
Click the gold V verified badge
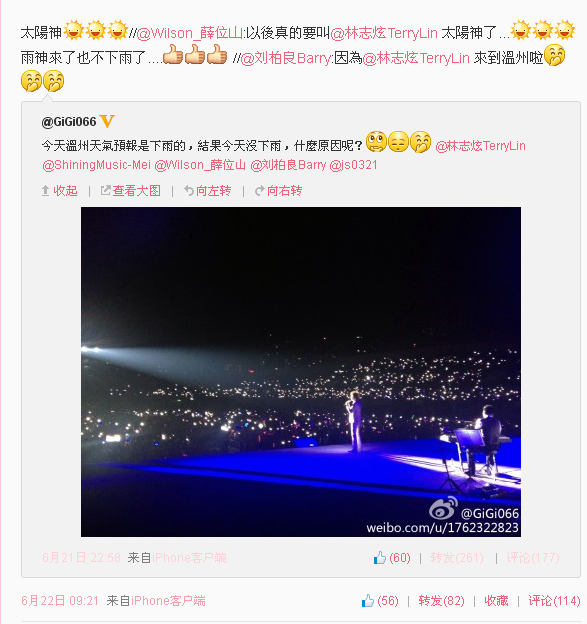tap(107, 121)
